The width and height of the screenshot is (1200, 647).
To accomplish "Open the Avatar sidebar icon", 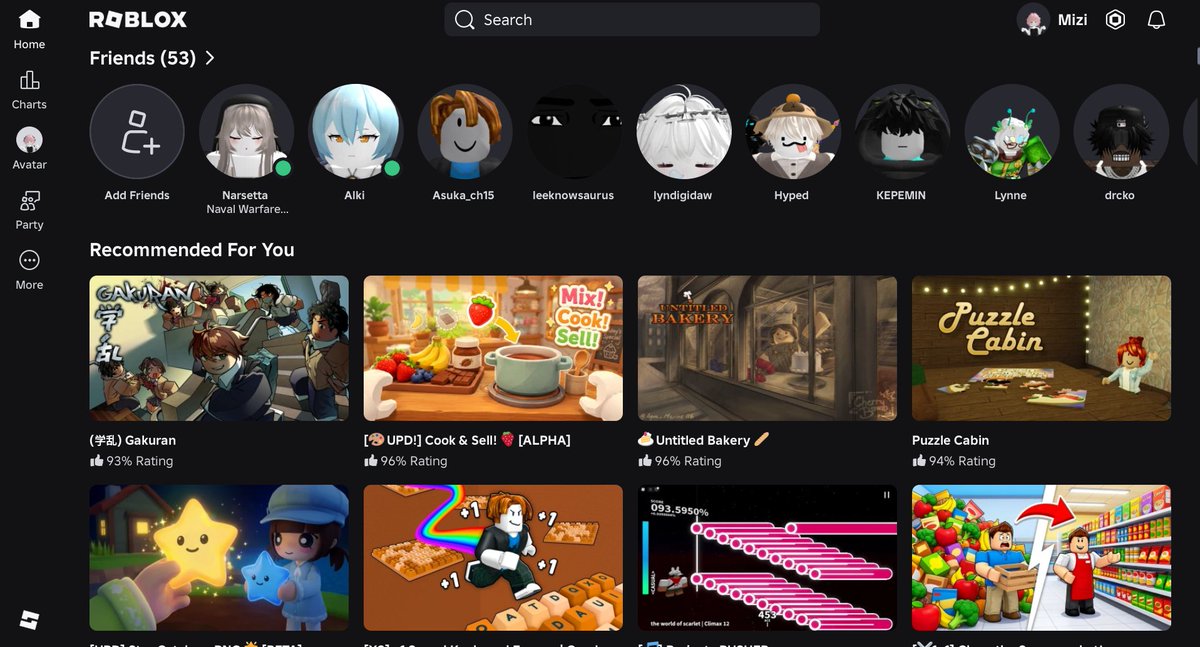I will (x=29, y=140).
